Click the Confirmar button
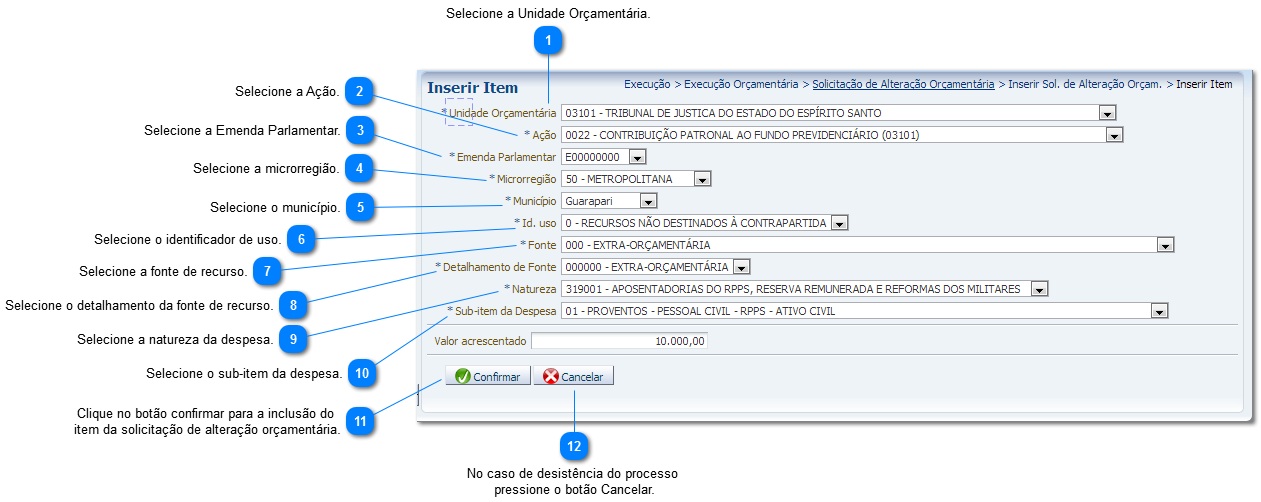 (487, 377)
